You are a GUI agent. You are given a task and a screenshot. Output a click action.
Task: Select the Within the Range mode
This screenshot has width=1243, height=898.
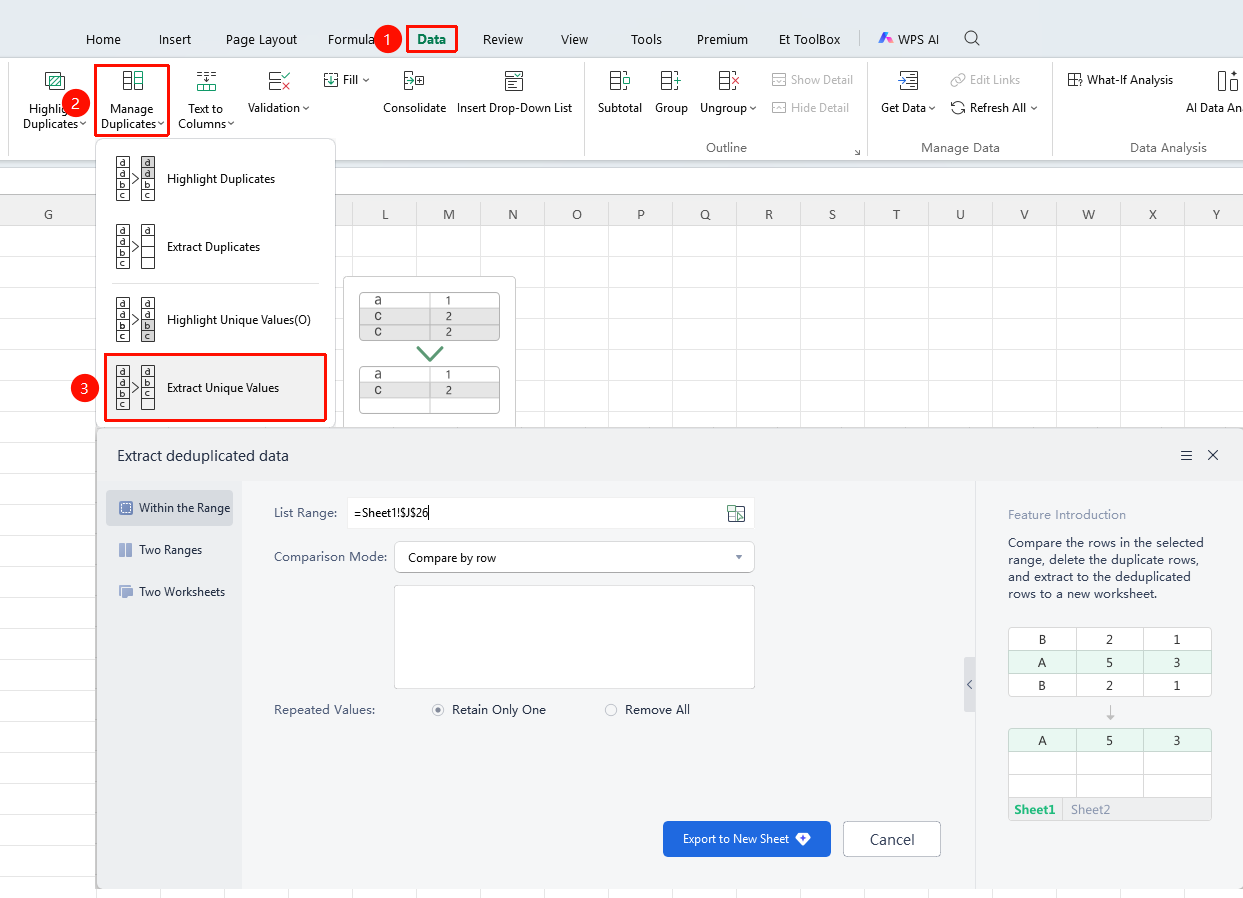[169, 508]
